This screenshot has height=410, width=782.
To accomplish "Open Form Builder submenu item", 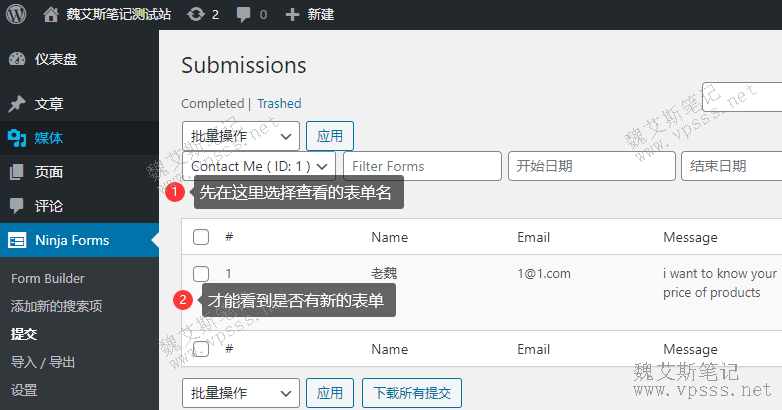I will coord(48,279).
